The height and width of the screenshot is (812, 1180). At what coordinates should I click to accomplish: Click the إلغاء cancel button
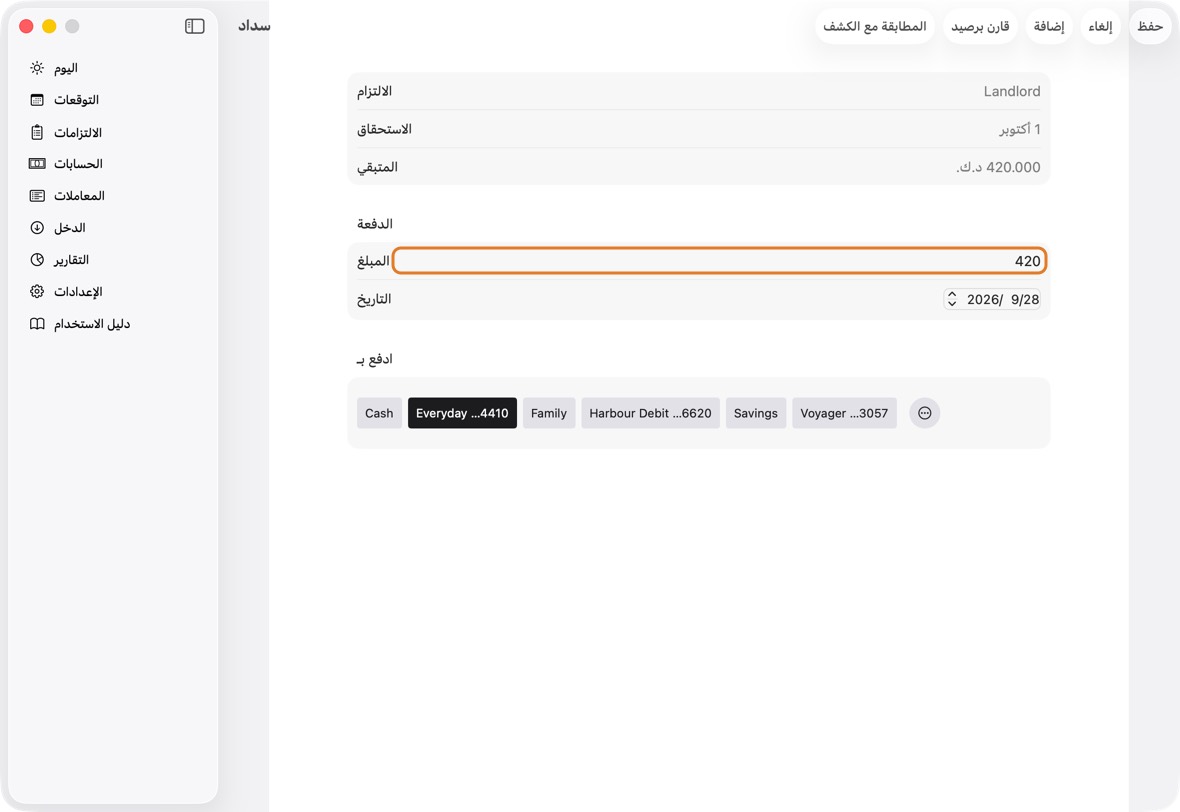[x=1100, y=26]
